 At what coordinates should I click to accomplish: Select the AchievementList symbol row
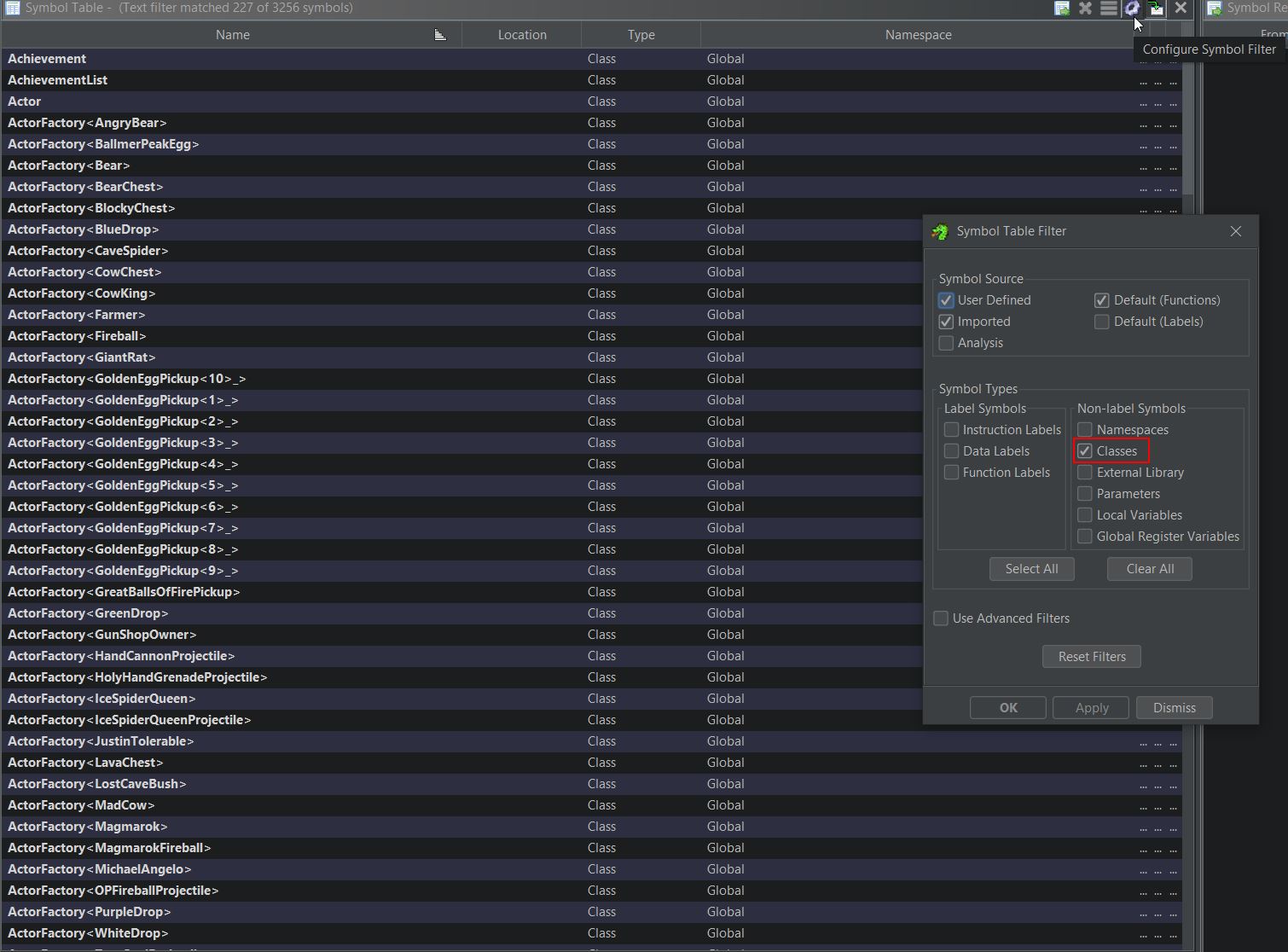tap(591, 80)
